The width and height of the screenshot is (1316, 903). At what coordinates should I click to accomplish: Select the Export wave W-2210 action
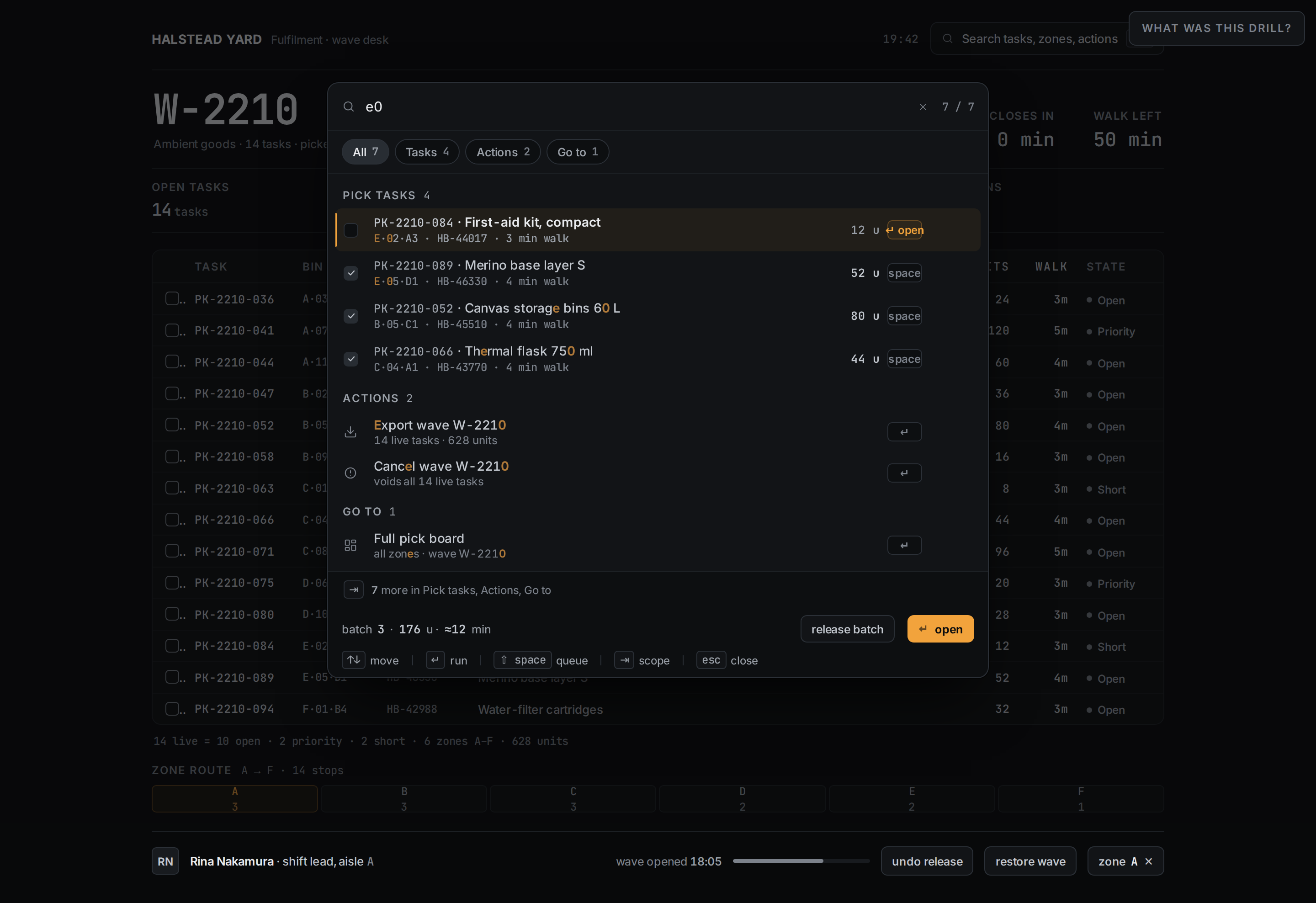(x=658, y=432)
